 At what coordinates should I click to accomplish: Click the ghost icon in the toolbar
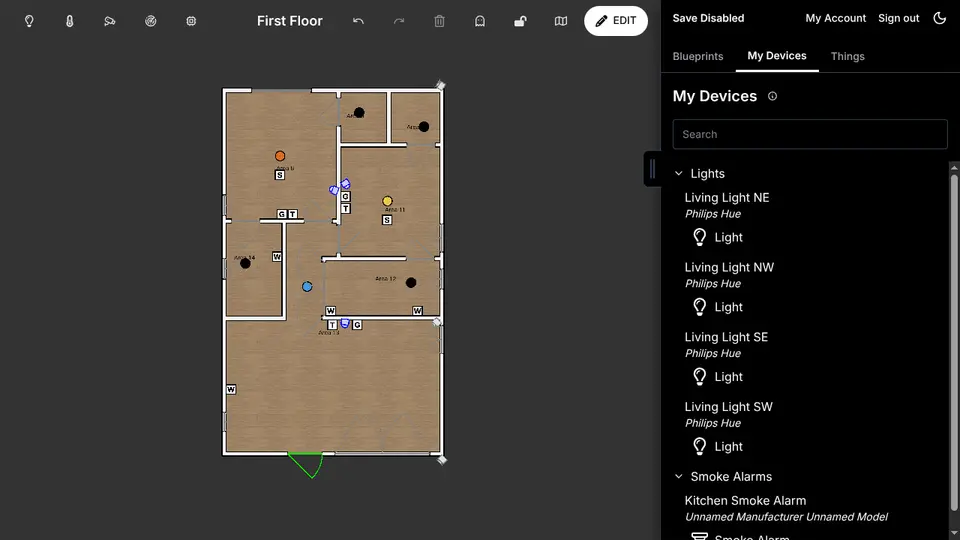480,21
